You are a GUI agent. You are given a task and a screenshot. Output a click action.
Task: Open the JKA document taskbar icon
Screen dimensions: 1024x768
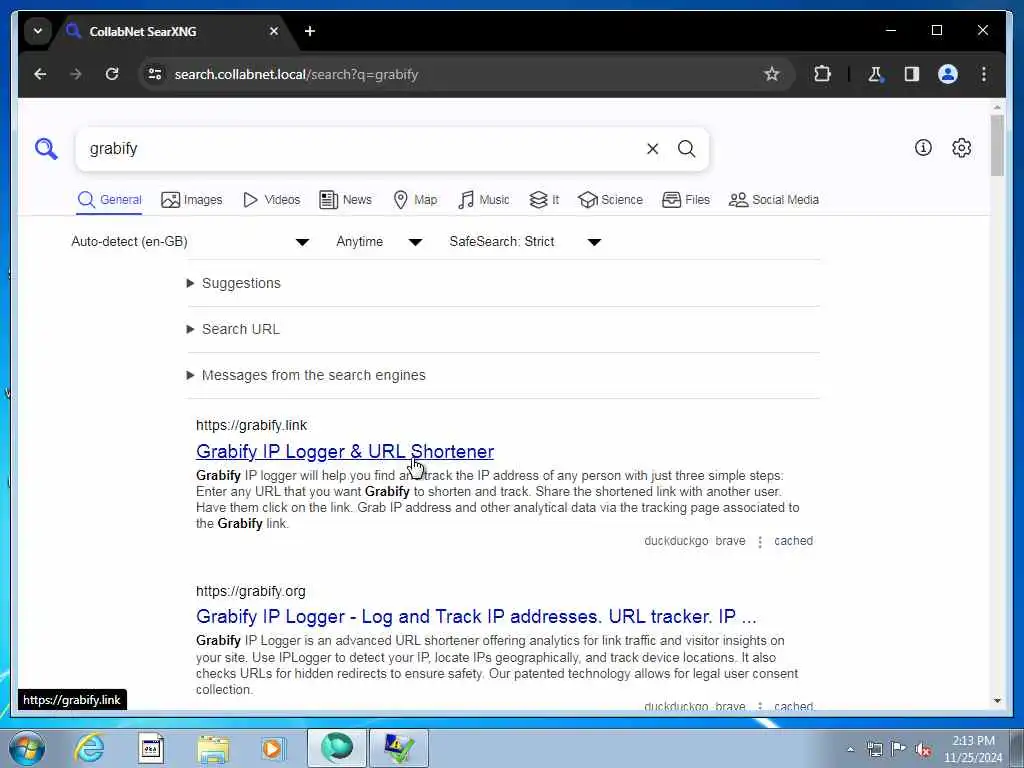151,748
